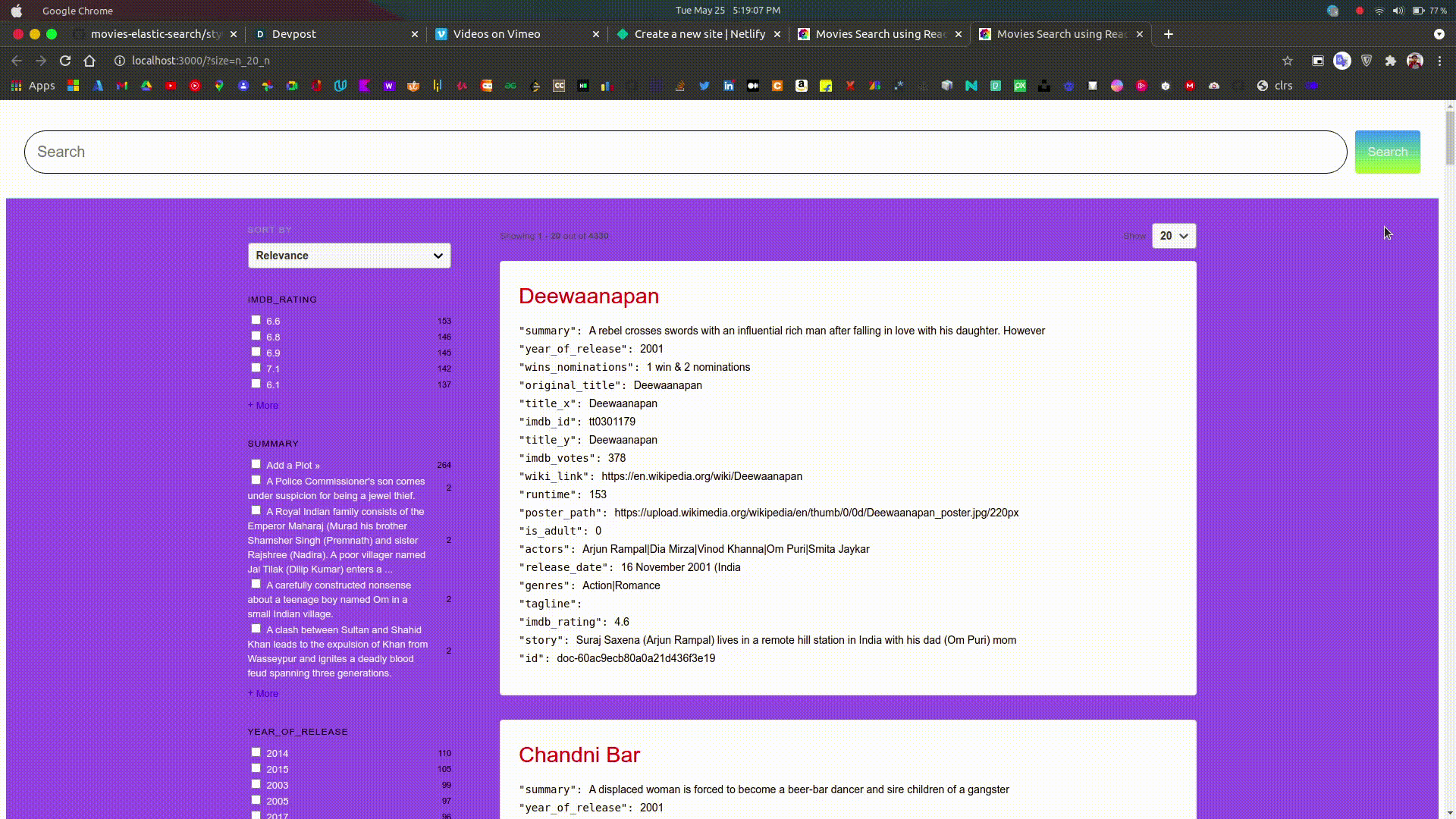Reload the page with the refresh icon

(65, 61)
